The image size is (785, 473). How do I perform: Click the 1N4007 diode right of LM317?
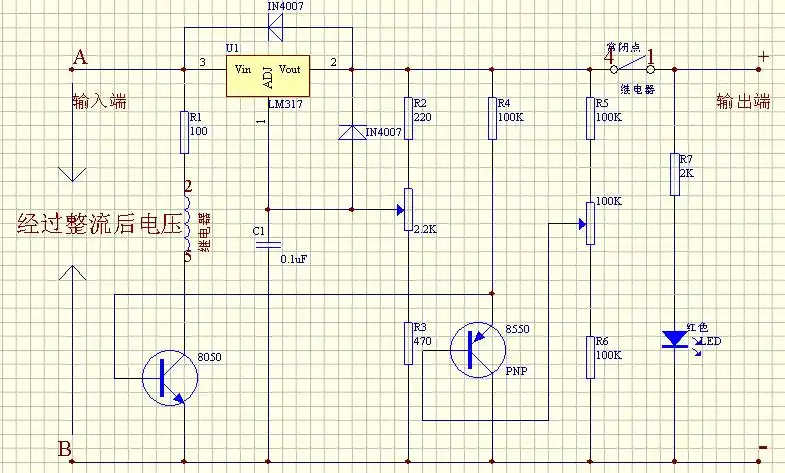click(352, 132)
